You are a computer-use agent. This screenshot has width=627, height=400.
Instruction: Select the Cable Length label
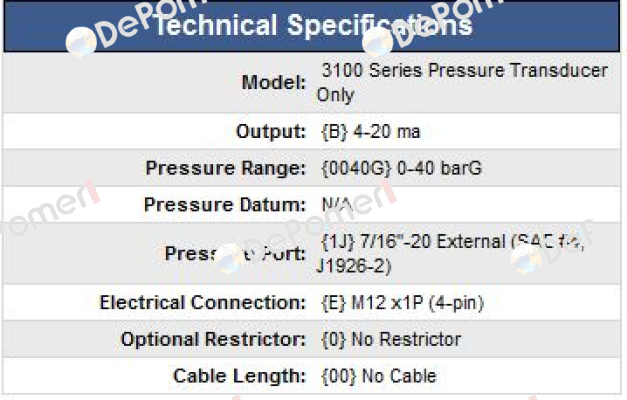[x=240, y=376]
